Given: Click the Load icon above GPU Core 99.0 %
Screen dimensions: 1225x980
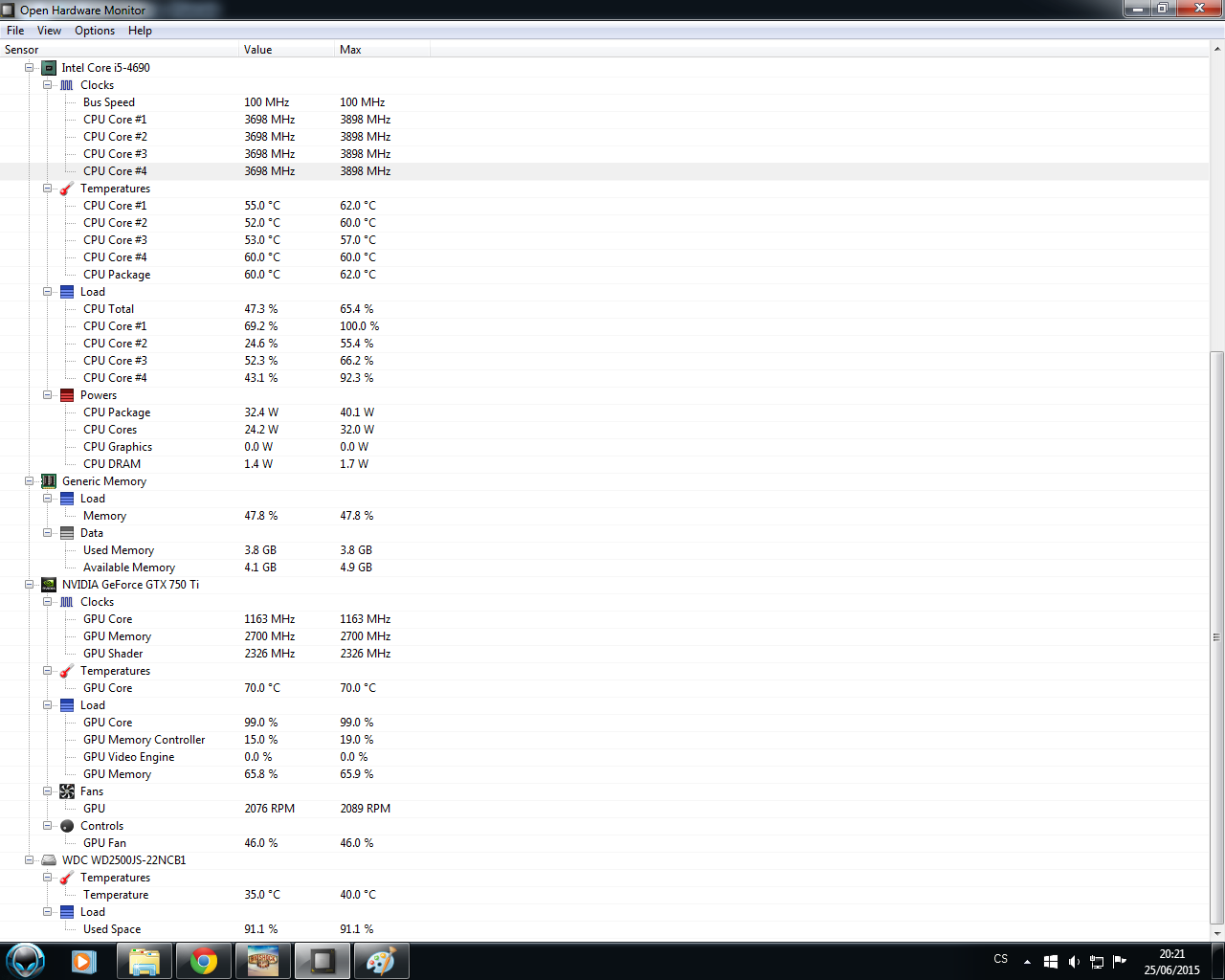Looking at the screenshot, I should pos(67,705).
